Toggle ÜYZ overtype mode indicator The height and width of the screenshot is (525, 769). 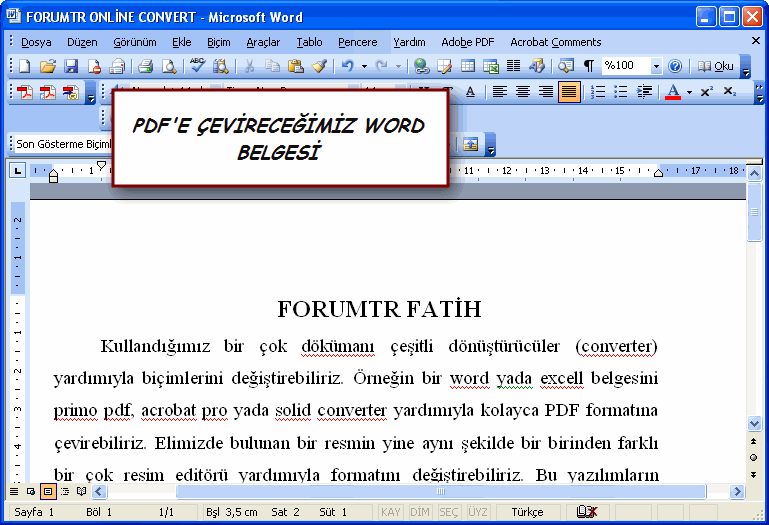(x=478, y=512)
